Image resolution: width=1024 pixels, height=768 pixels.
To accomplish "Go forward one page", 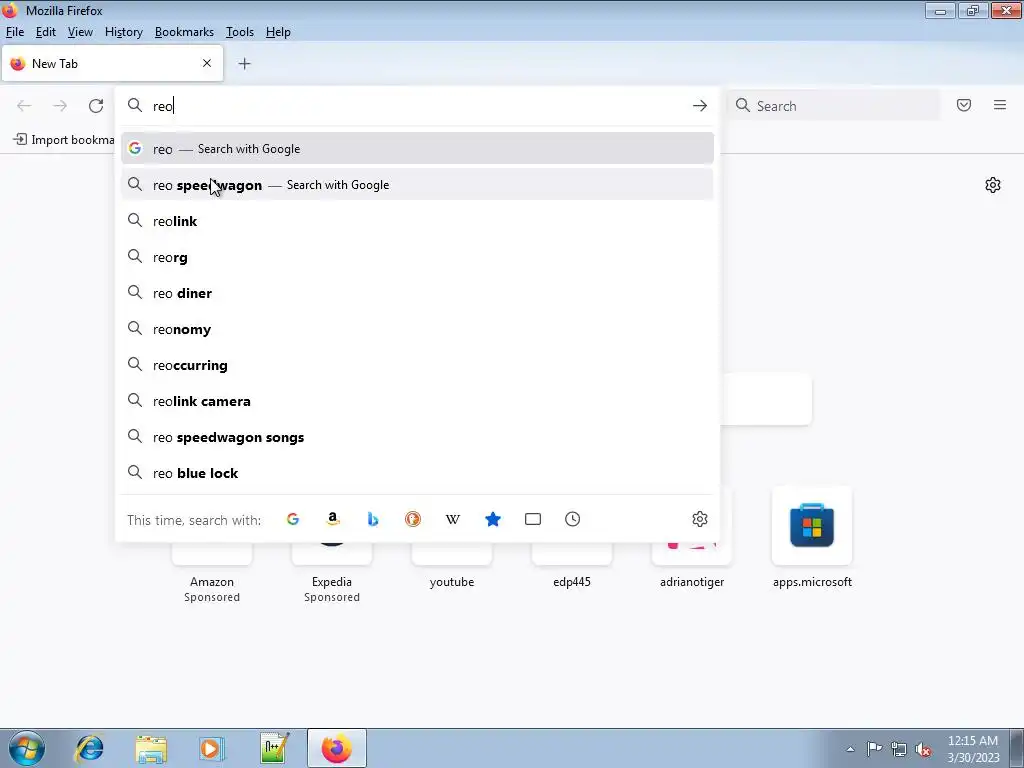I will (60, 106).
